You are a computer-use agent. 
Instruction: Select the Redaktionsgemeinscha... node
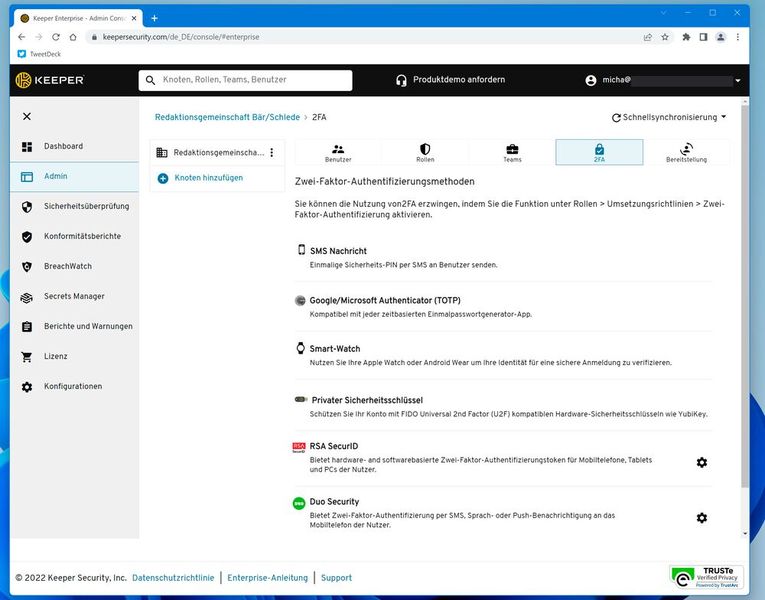click(x=217, y=153)
